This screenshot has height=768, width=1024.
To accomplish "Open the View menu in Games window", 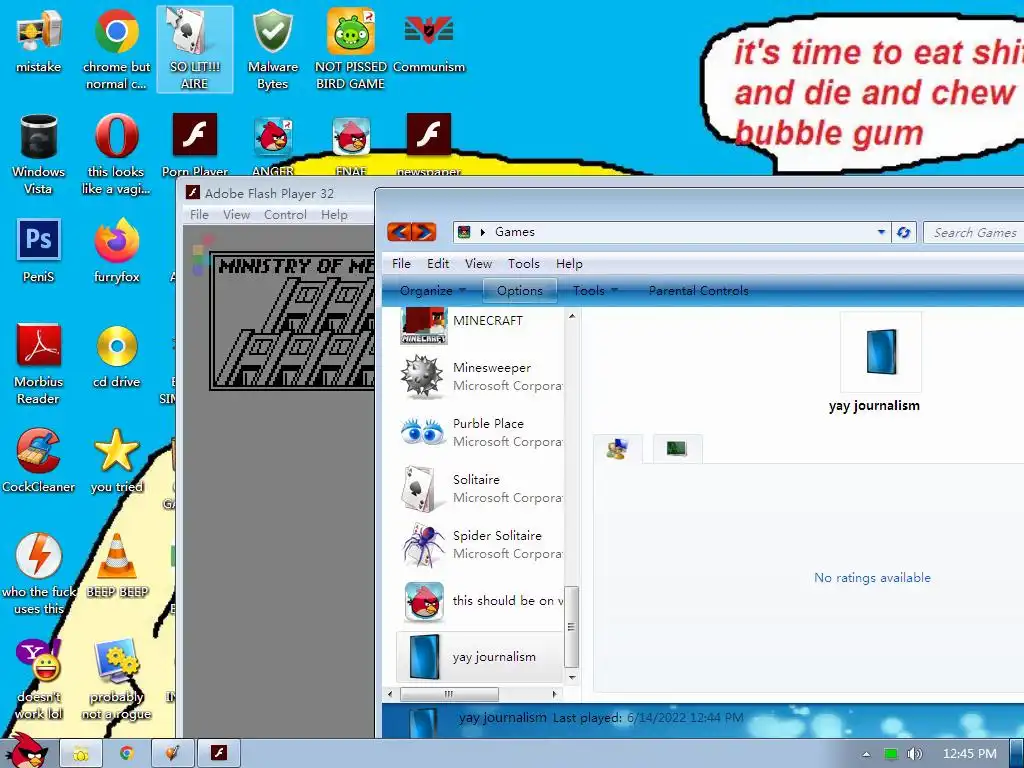I will (x=478, y=264).
